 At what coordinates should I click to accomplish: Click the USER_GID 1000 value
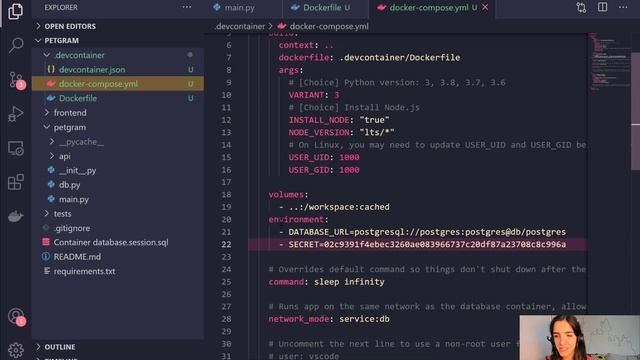click(349, 170)
